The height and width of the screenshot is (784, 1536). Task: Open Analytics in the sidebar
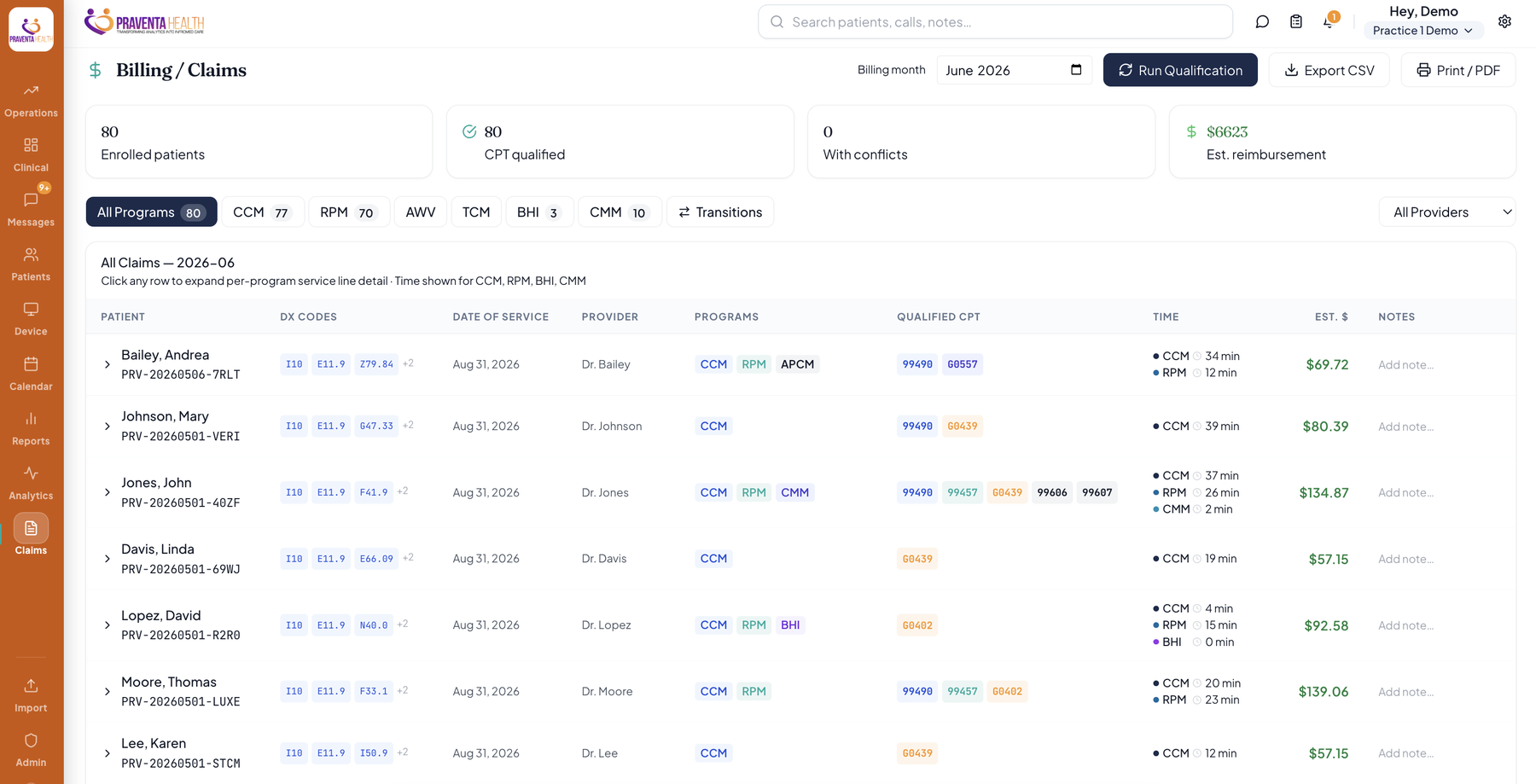31,483
